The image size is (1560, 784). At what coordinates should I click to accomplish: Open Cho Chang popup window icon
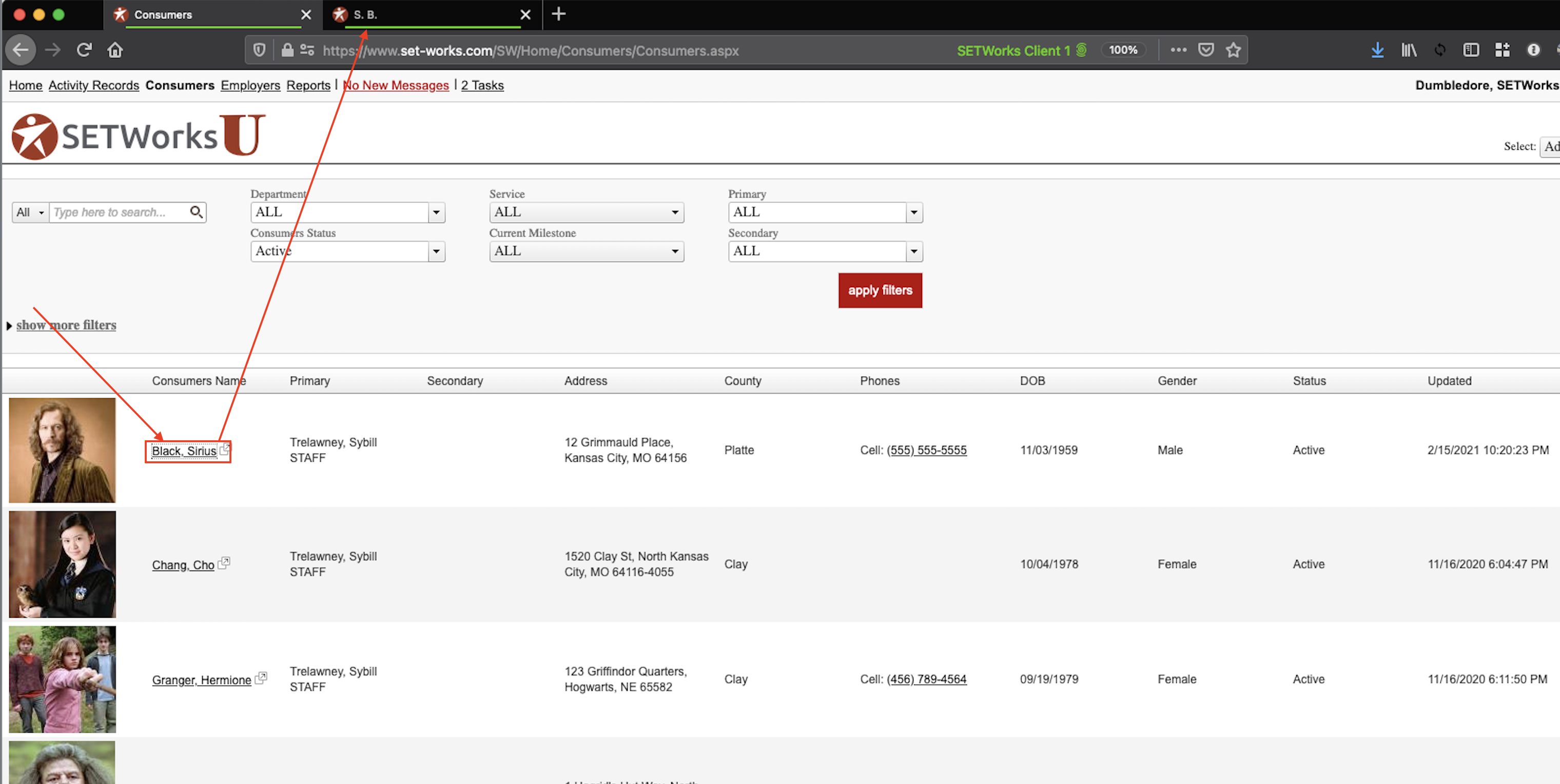223,562
